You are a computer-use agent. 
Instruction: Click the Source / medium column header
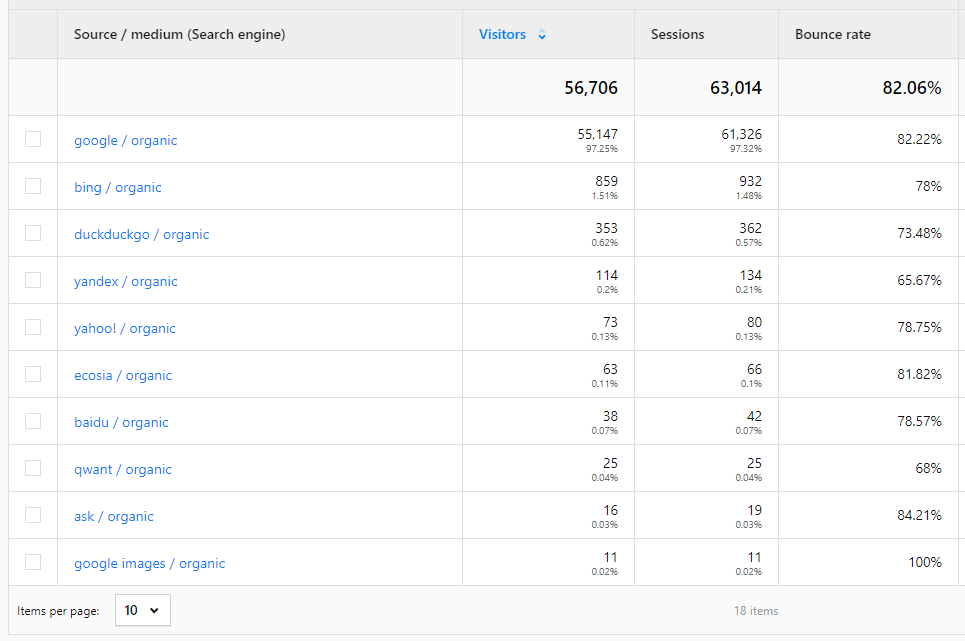[179, 35]
